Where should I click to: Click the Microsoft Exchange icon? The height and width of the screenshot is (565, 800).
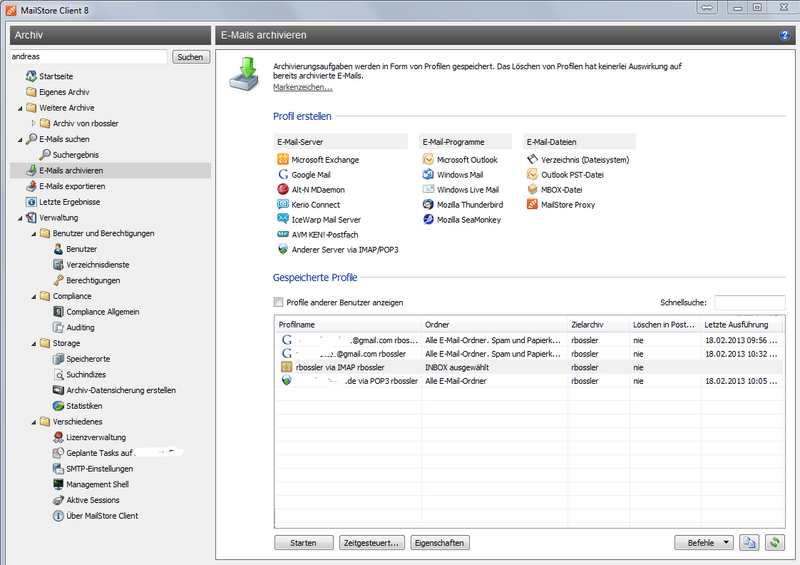point(283,159)
